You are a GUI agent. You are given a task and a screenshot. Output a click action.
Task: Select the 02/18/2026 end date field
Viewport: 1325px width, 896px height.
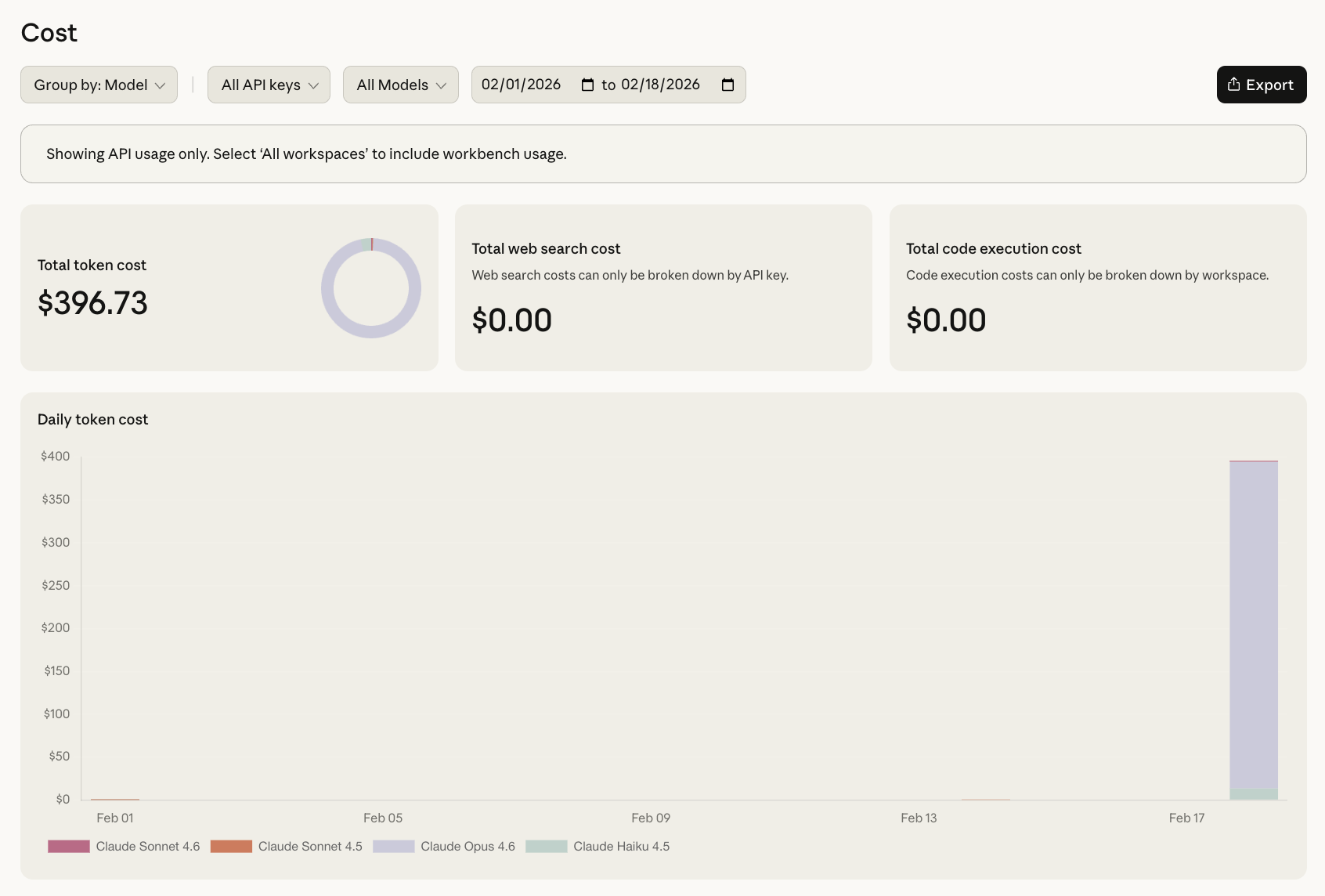click(x=660, y=85)
